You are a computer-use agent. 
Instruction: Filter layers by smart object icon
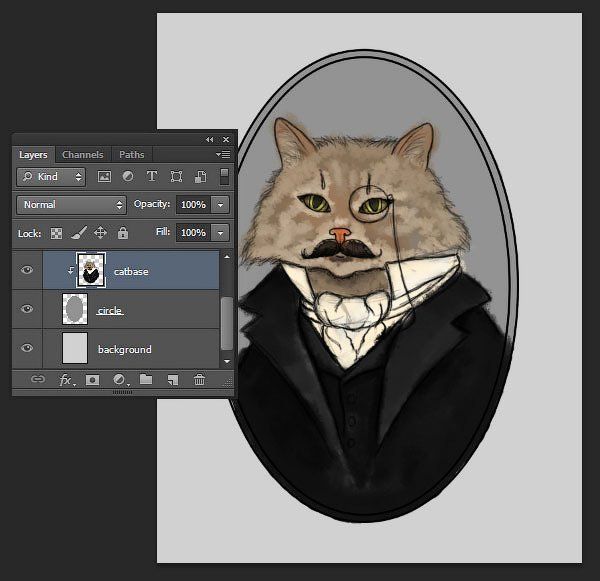(x=200, y=176)
